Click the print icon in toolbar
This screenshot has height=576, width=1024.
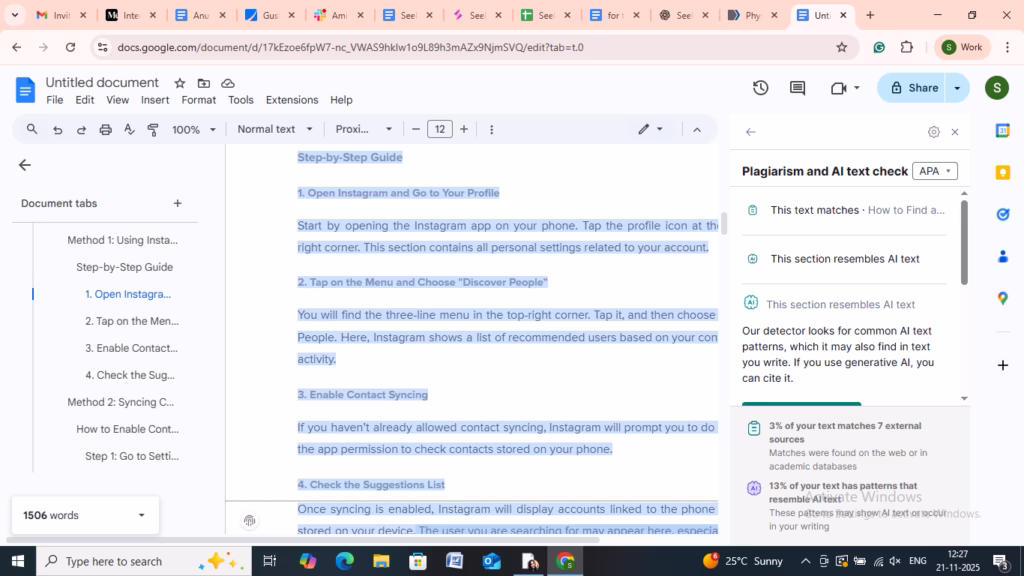pos(105,129)
